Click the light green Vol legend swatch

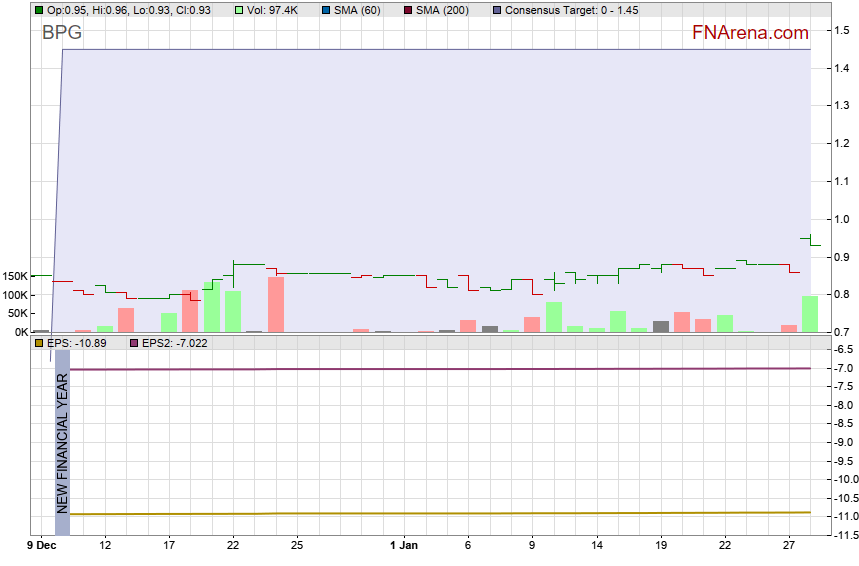click(239, 9)
